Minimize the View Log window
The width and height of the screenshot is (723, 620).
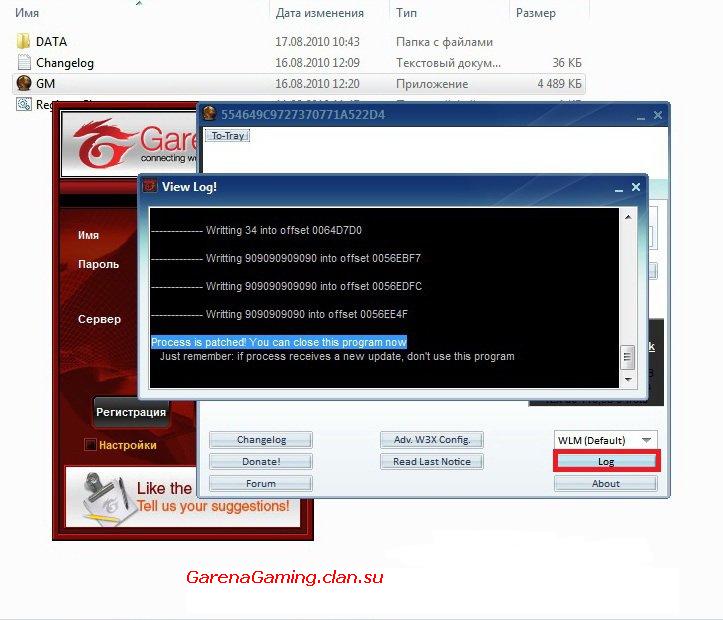[x=619, y=189]
